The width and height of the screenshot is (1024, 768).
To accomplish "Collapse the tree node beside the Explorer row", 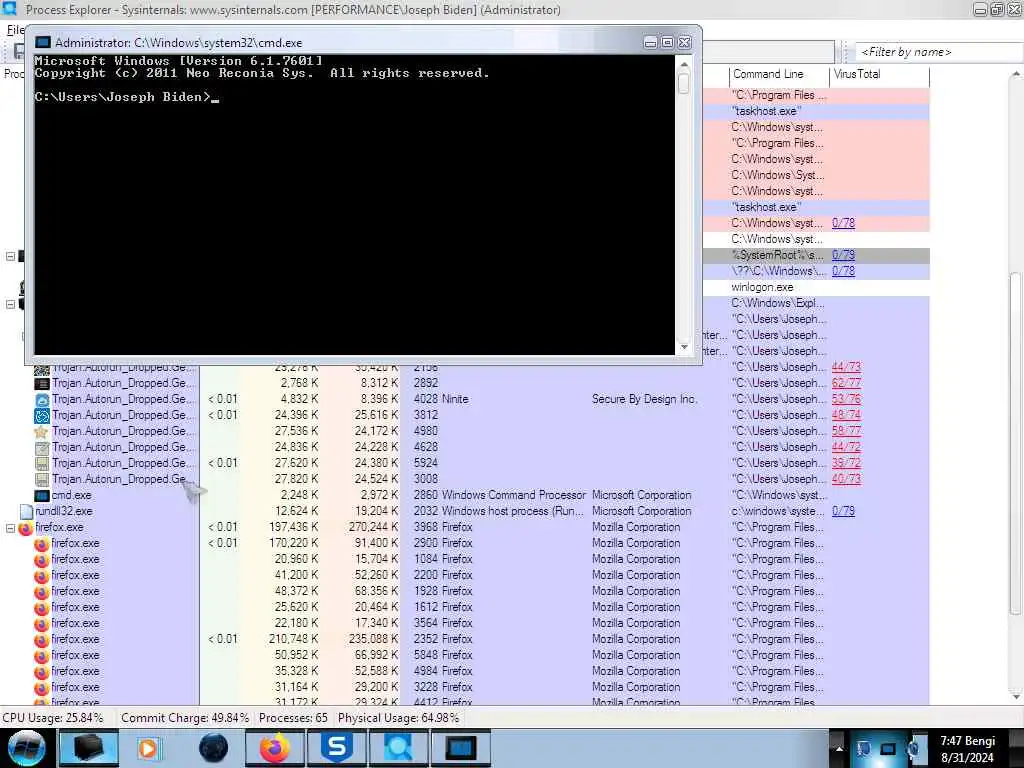I will tap(10, 304).
